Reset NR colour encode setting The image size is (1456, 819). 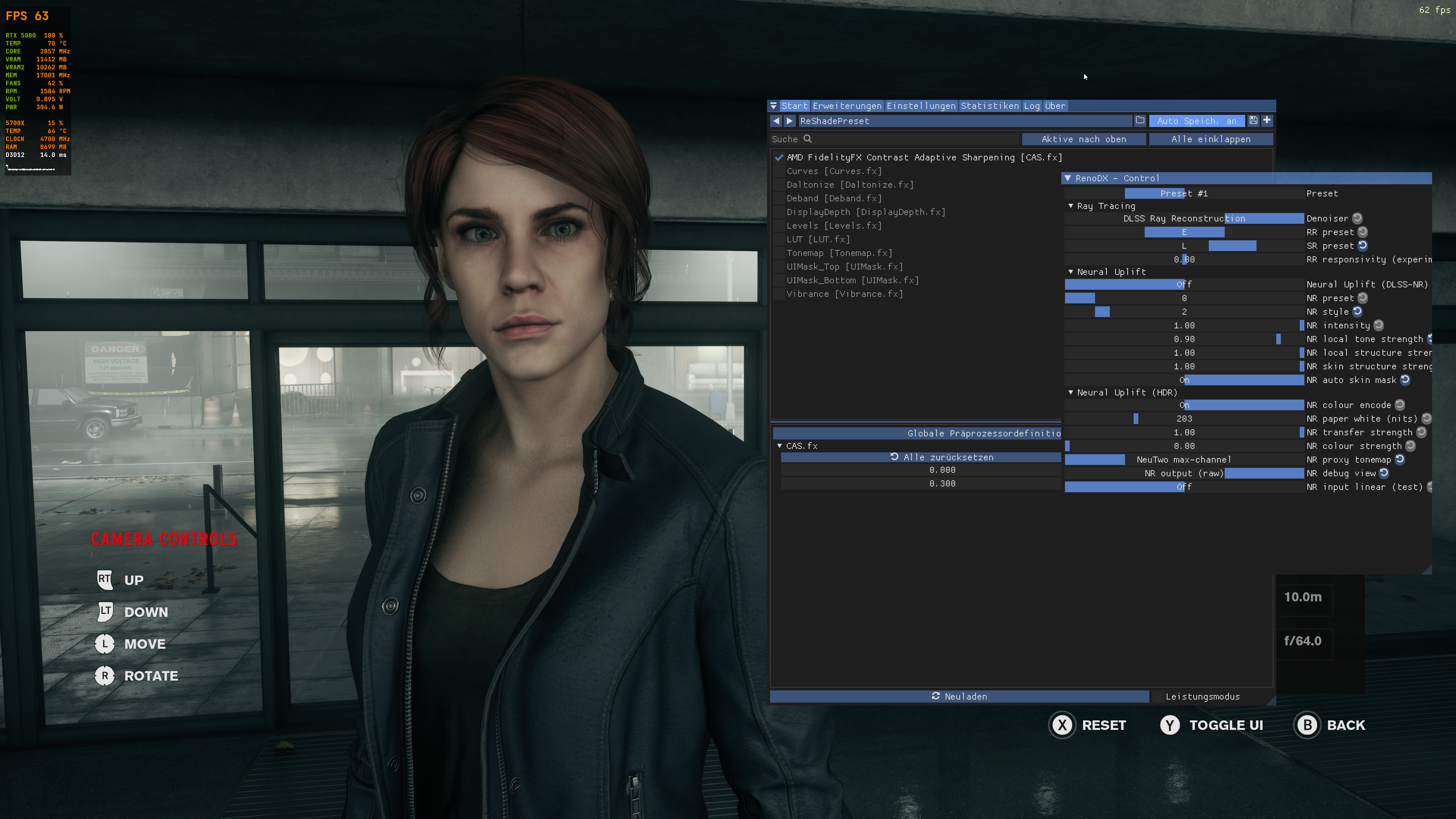1400,405
